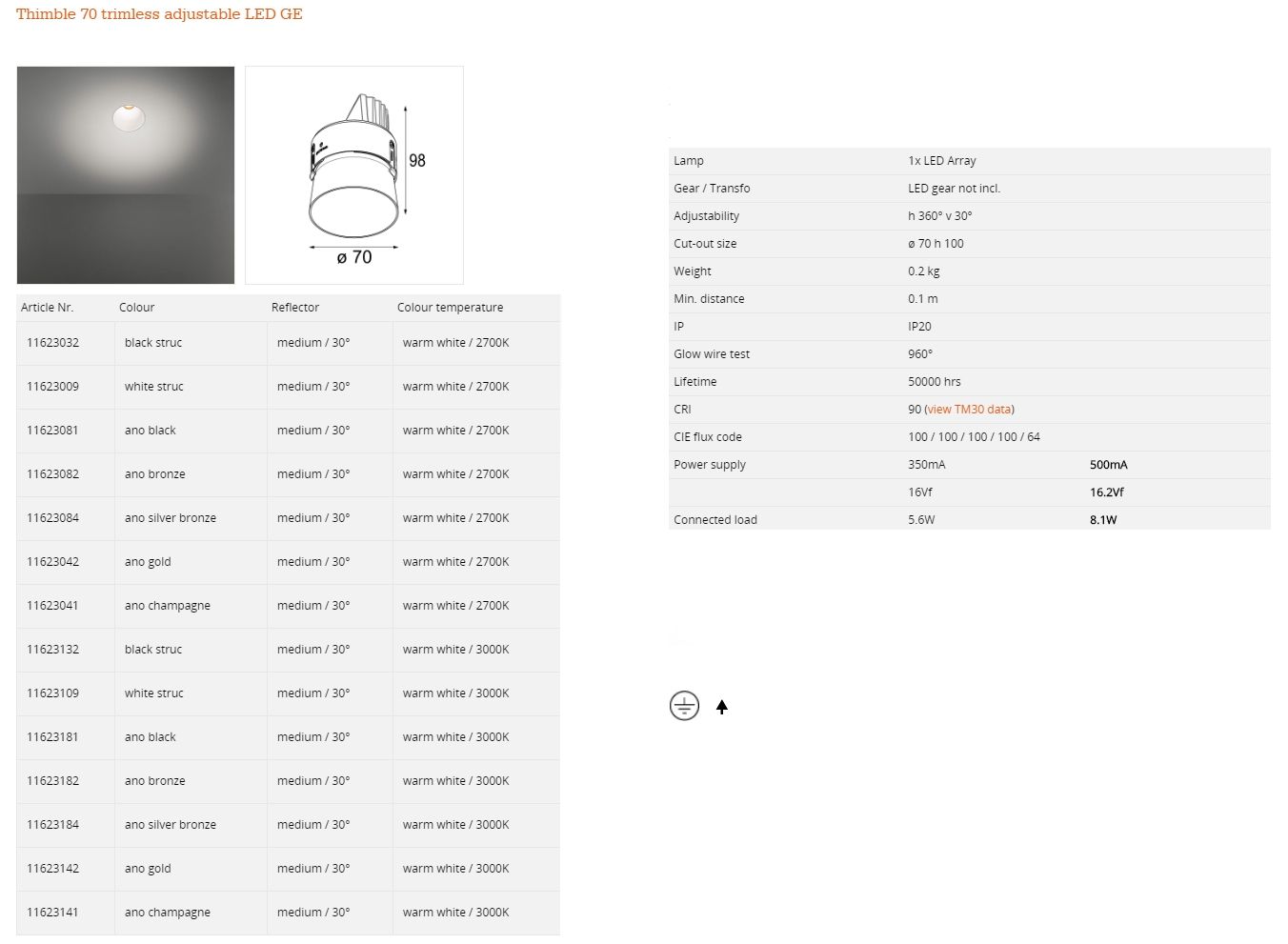Click the protective earth grounding icon

(x=684, y=706)
